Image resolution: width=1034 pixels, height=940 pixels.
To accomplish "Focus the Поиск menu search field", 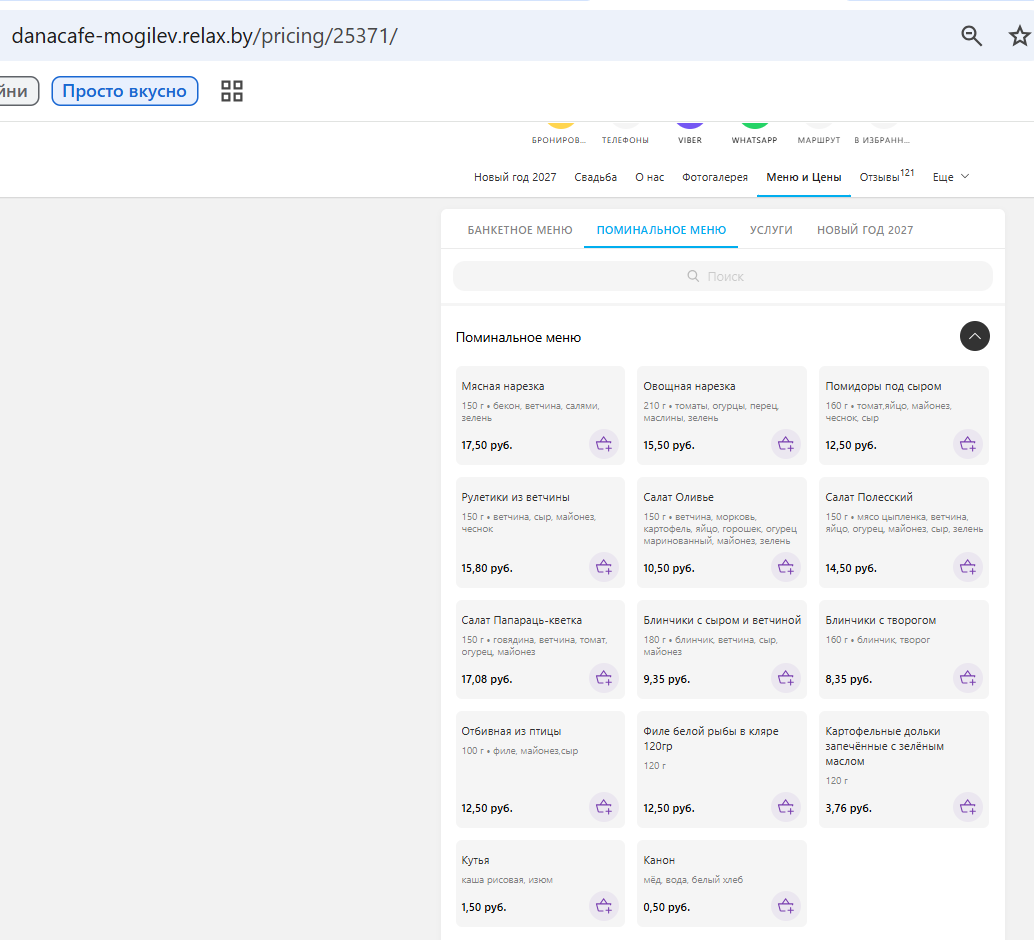I will [723, 276].
